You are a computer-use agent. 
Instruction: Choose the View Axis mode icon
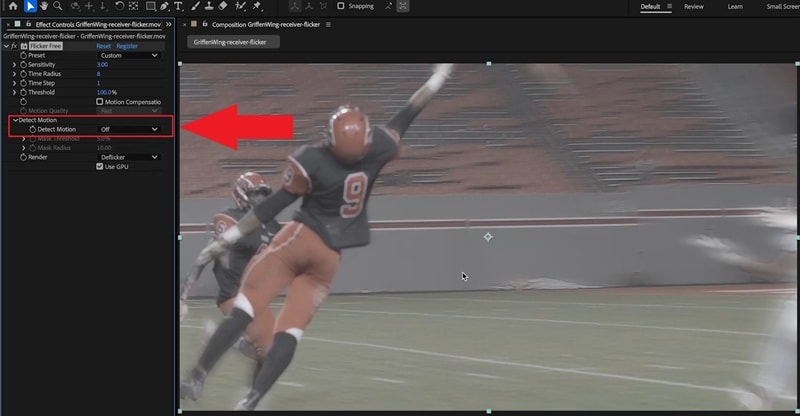(322, 6)
